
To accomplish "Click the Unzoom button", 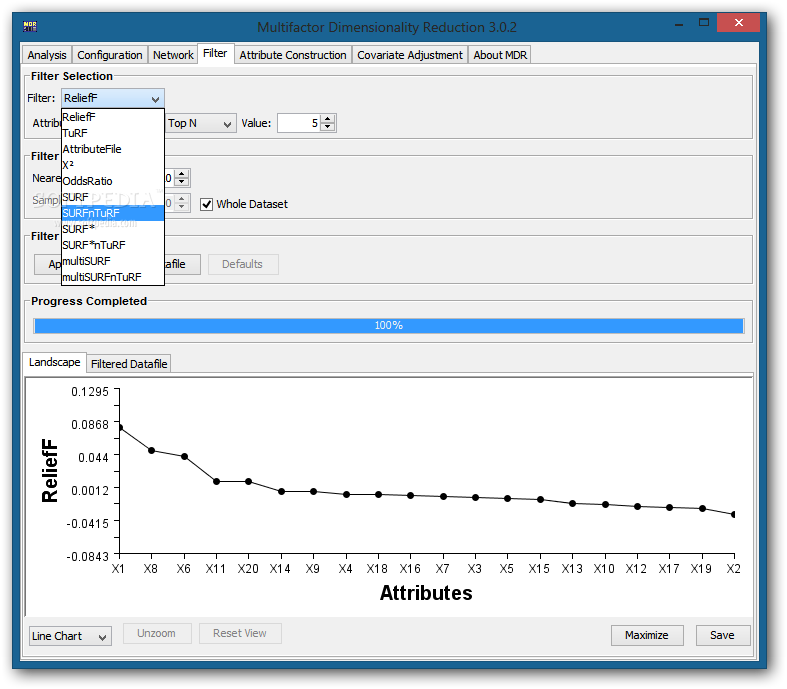I will click(x=157, y=633).
